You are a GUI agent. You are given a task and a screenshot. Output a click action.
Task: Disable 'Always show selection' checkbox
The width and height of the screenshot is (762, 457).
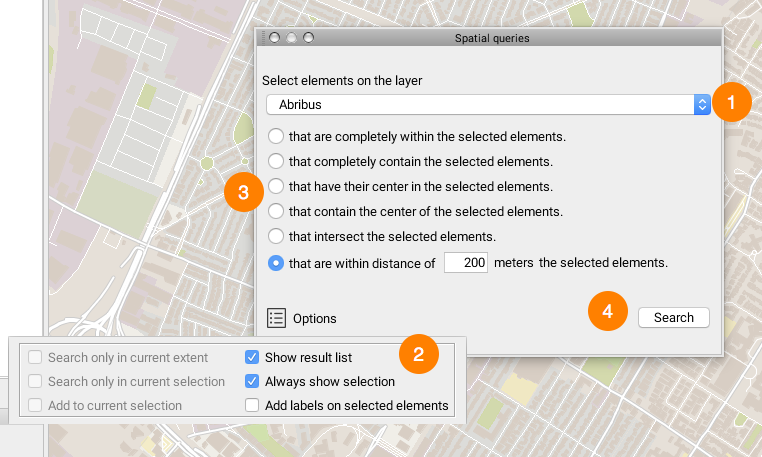pos(253,381)
